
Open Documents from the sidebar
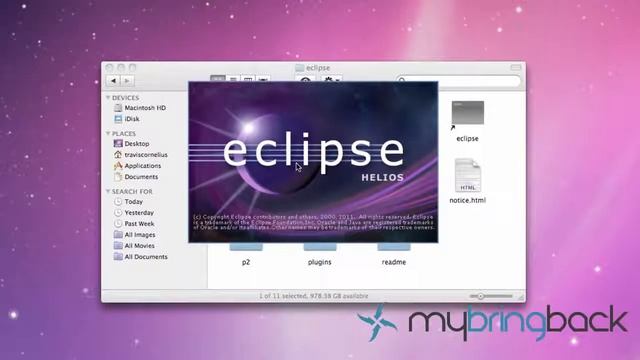point(136,177)
